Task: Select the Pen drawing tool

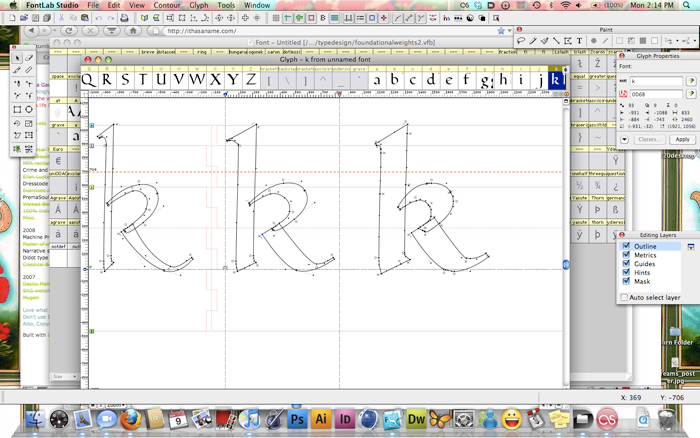Action: point(17,83)
